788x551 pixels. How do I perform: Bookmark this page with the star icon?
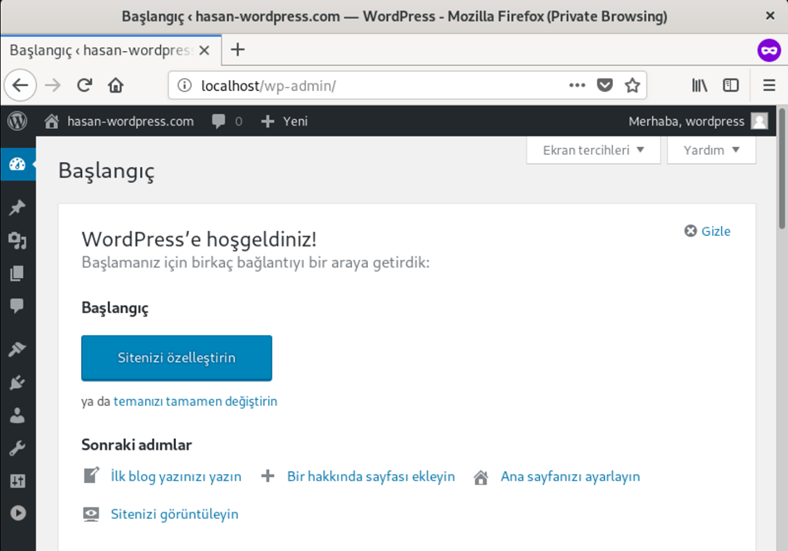[x=632, y=85]
